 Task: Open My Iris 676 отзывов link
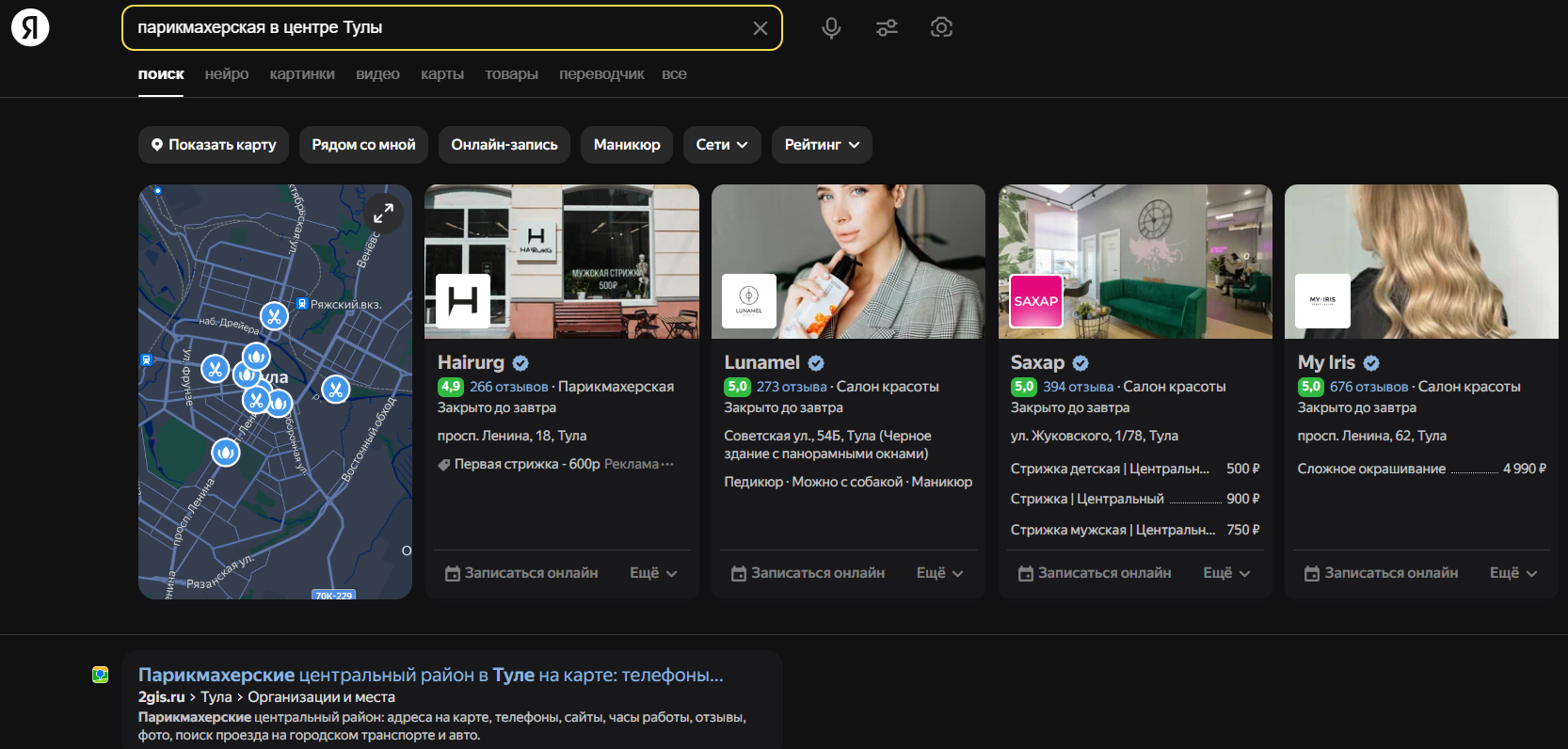[1368, 387]
